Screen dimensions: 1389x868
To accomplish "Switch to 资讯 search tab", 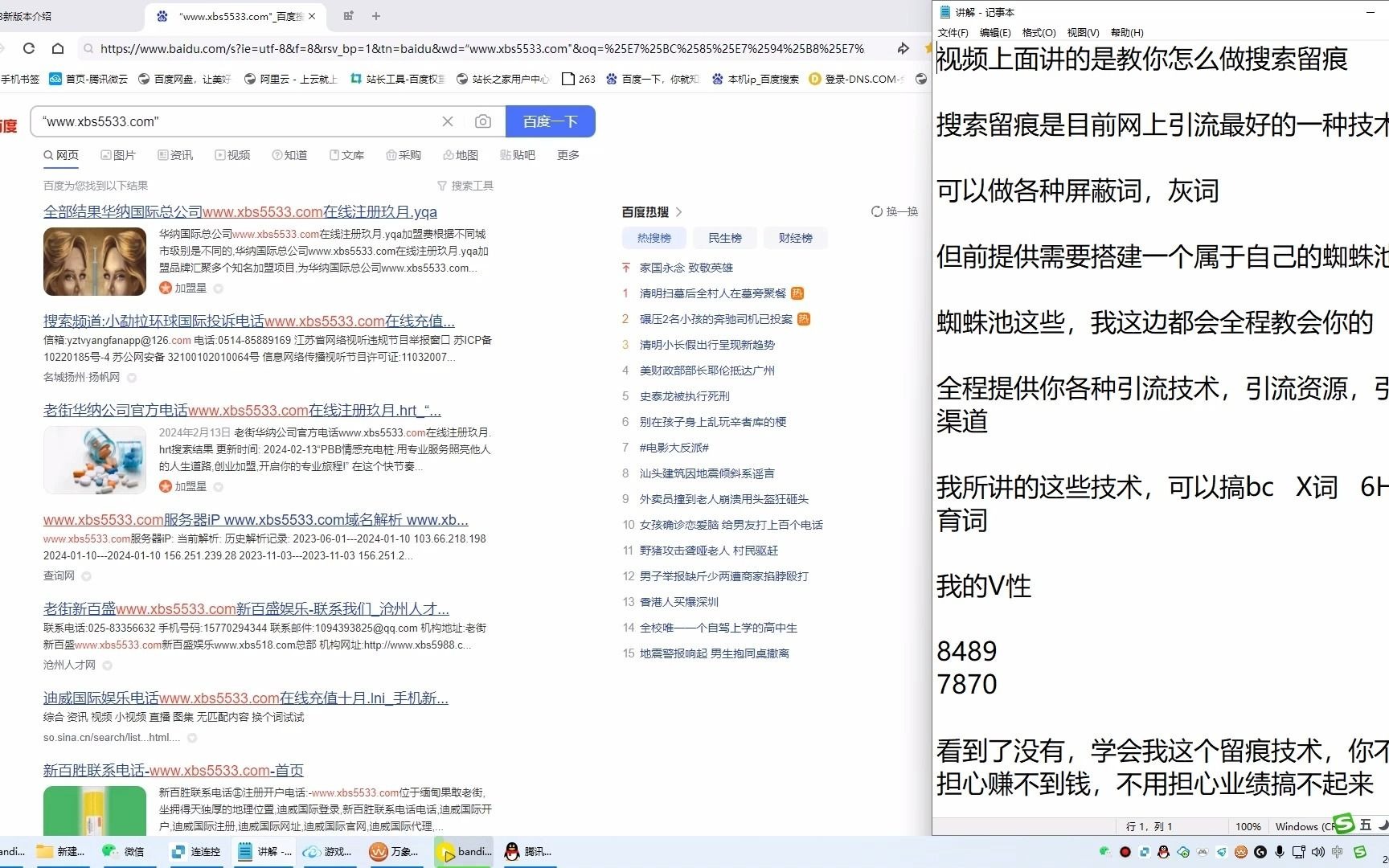I will [175, 155].
